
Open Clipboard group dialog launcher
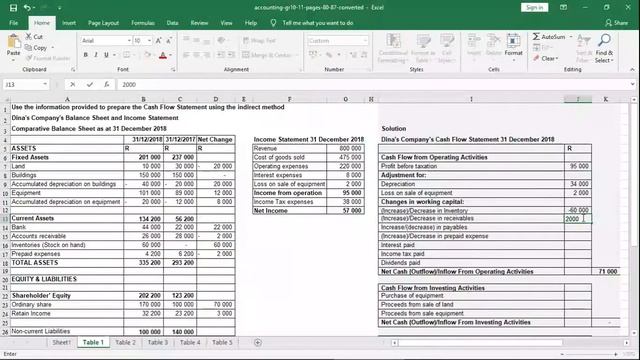click(x=73, y=70)
